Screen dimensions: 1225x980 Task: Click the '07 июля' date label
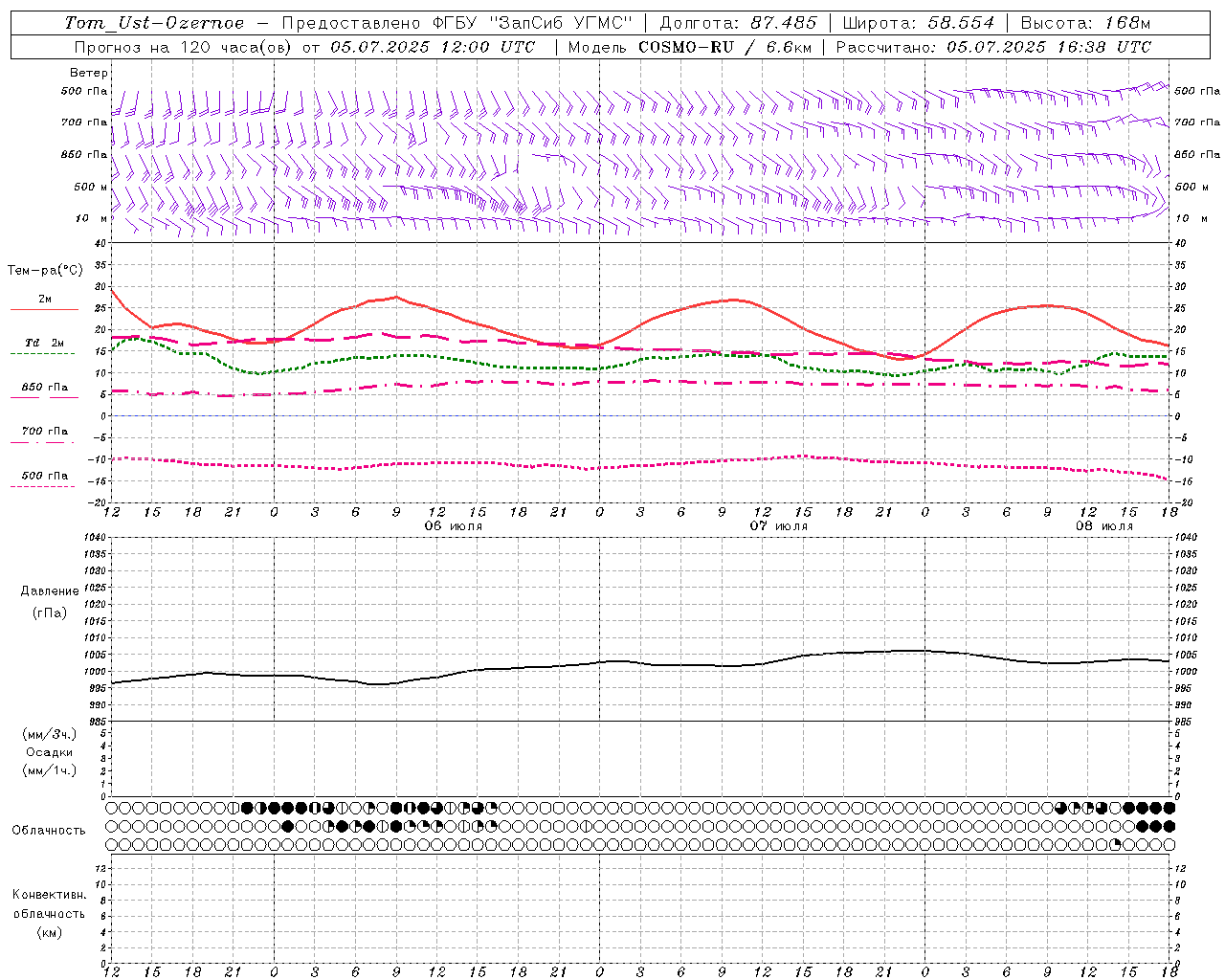tap(779, 526)
